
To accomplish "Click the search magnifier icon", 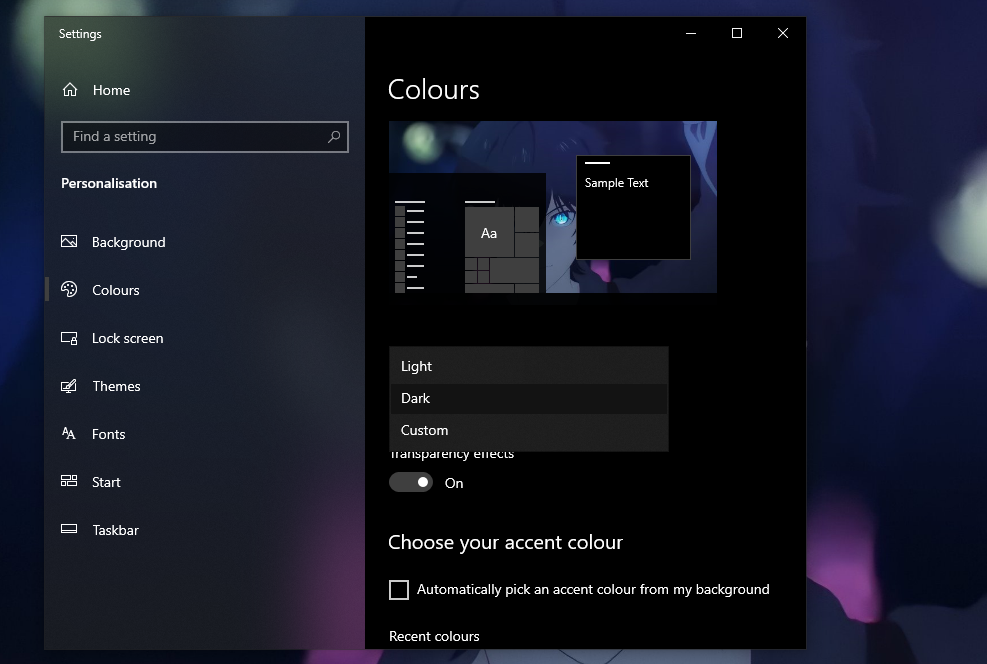I will coord(334,137).
